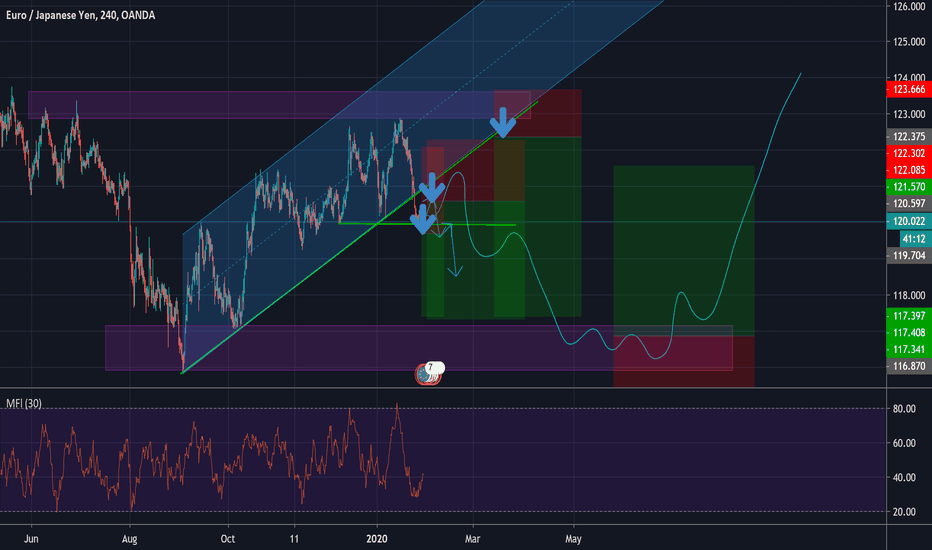932x550 pixels.
Task: Click the 126.000 price scale value
Action: 909,7
